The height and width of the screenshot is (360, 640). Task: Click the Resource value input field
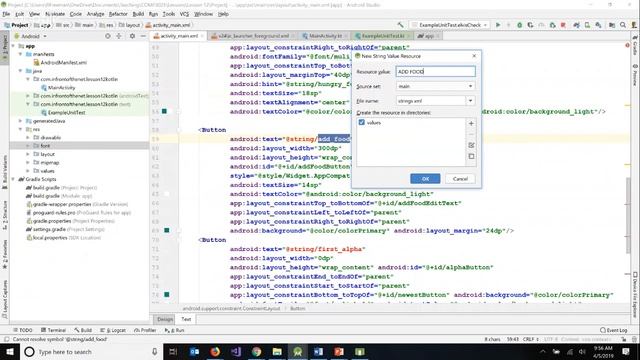tap(435, 71)
